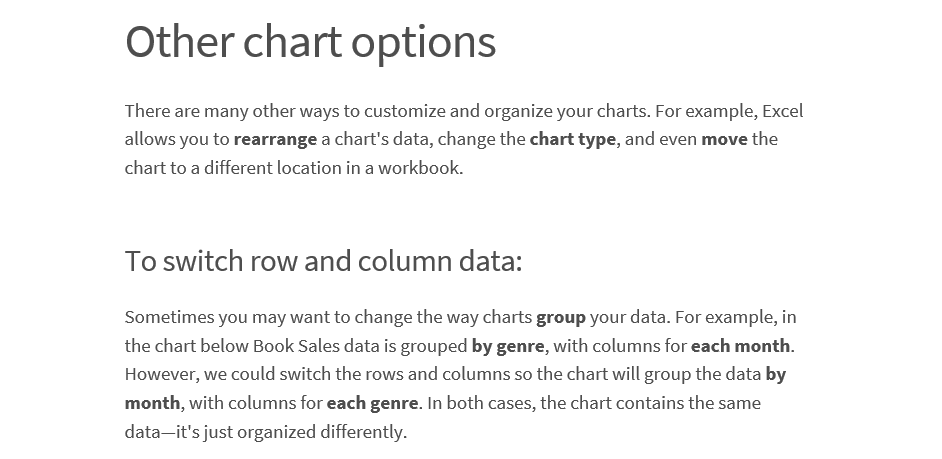942x459 pixels.
Task: Click the bold word 'month' starting a line
Action: pyautogui.click(x=153, y=403)
